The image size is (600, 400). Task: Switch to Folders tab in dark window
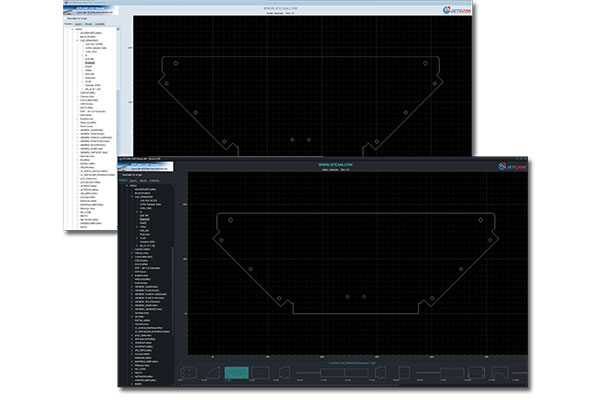click(123, 180)
